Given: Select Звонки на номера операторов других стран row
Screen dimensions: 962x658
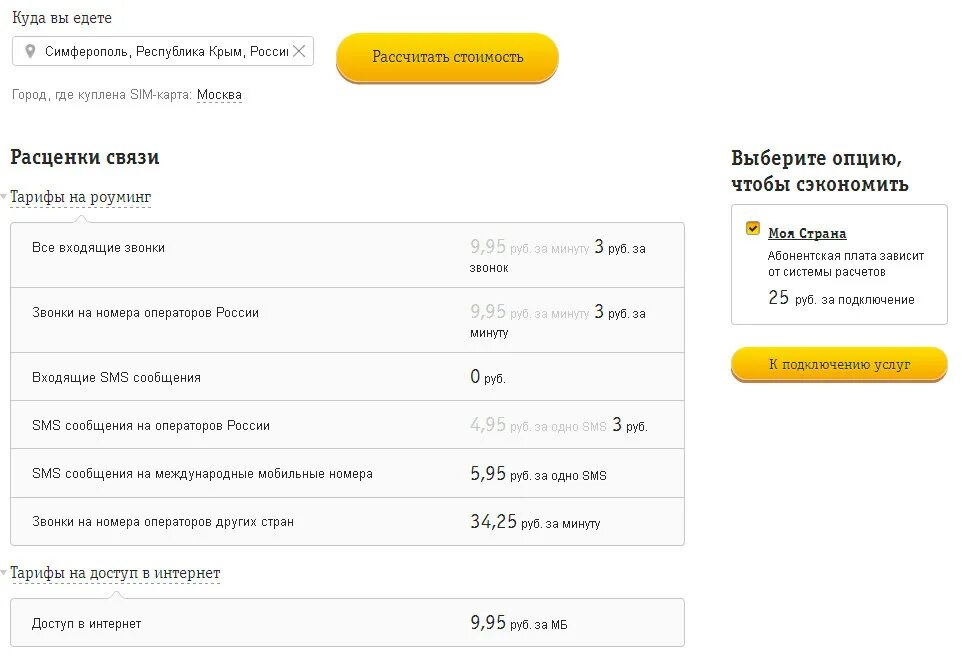Looking at the screenshot, I should (x=347, y=521).
